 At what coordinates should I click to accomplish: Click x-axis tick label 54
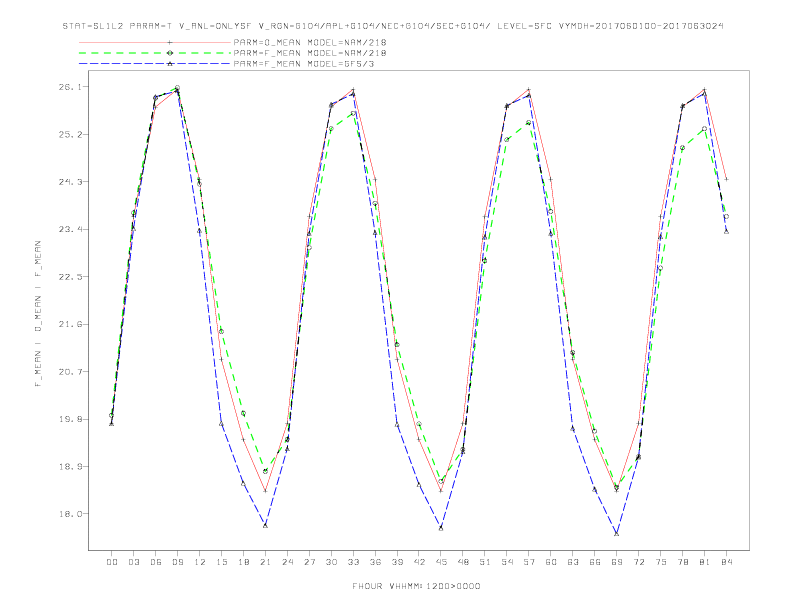(x=507, y=562)
